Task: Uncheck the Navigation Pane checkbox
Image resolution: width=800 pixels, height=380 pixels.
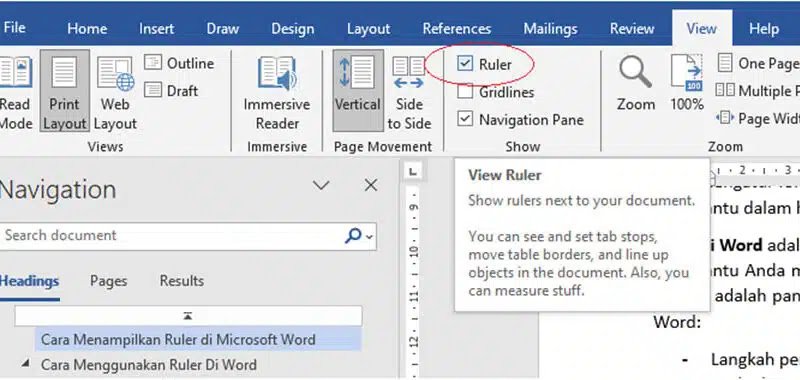Action: pos(465,119)
